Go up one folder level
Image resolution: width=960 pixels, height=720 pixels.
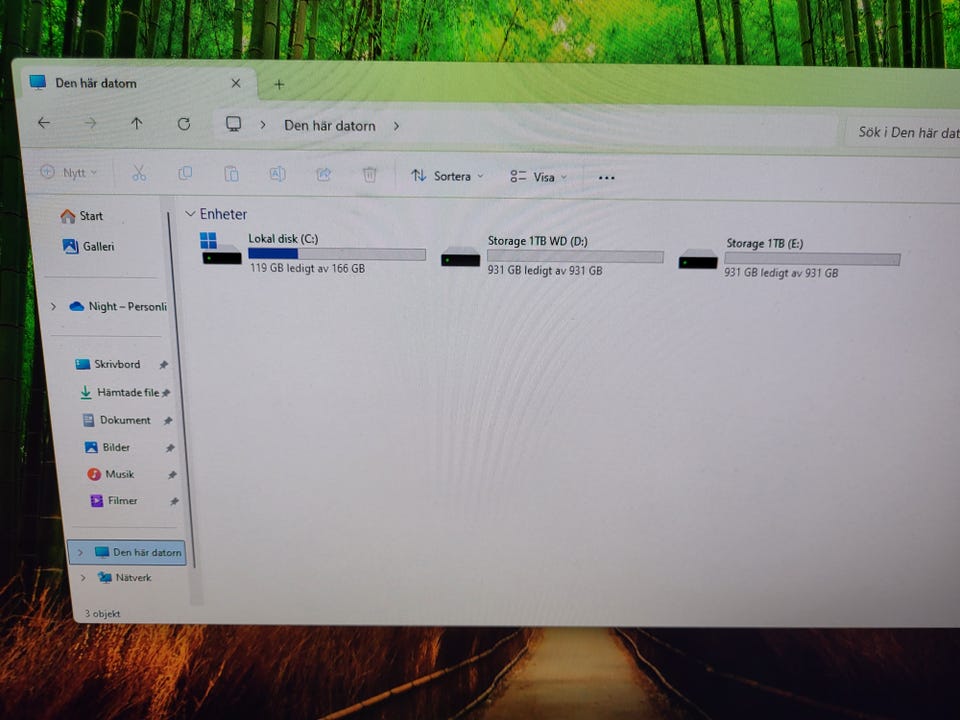pyautogui.click(x=137, y=124)
